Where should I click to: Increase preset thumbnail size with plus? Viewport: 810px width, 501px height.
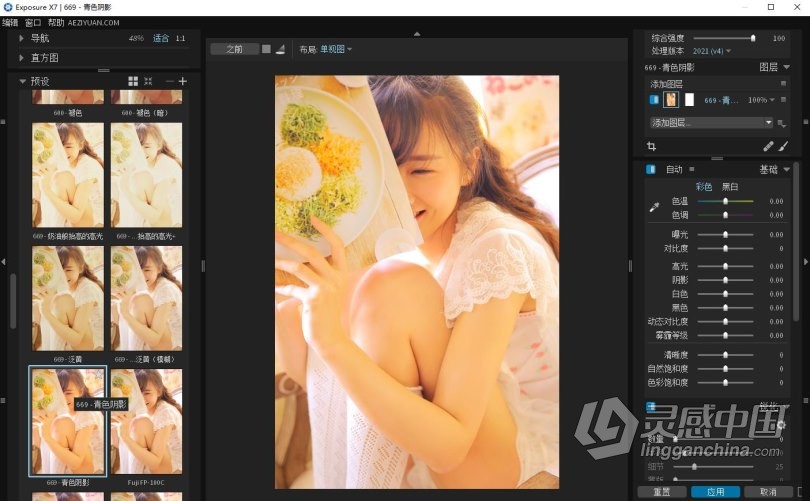click(x=183, y=81)
